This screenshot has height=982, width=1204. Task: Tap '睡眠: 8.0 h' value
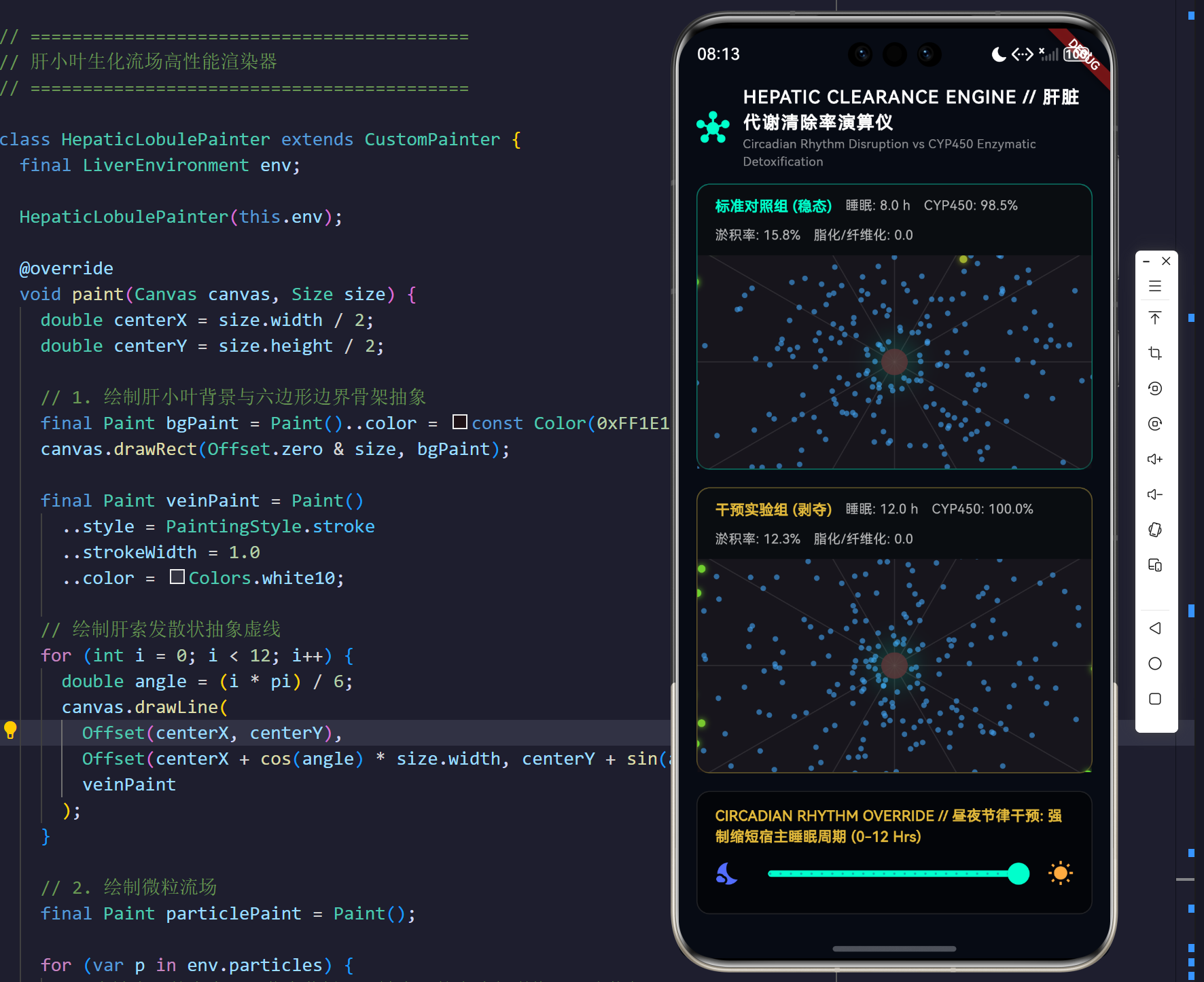(877, 206)
